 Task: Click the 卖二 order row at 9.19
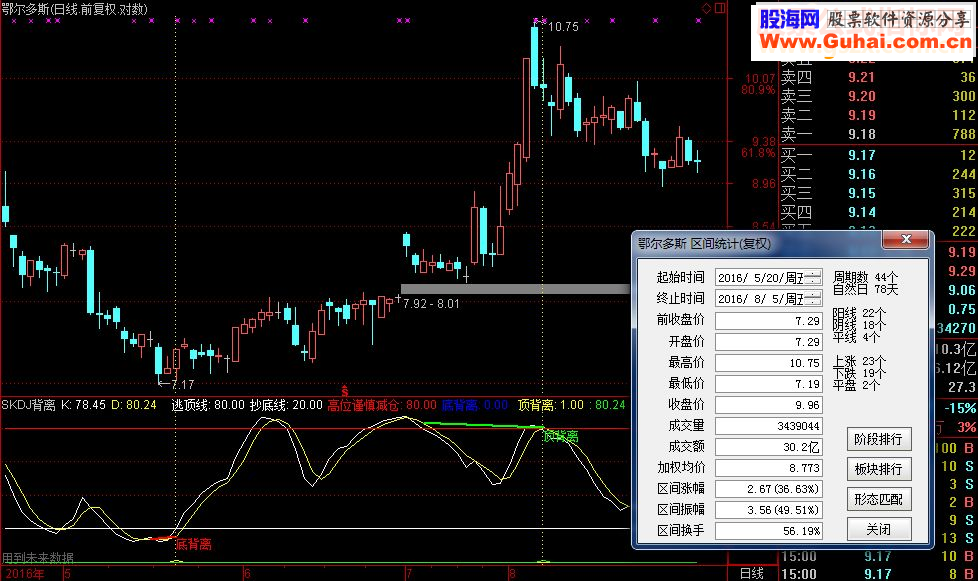(878, 115)
